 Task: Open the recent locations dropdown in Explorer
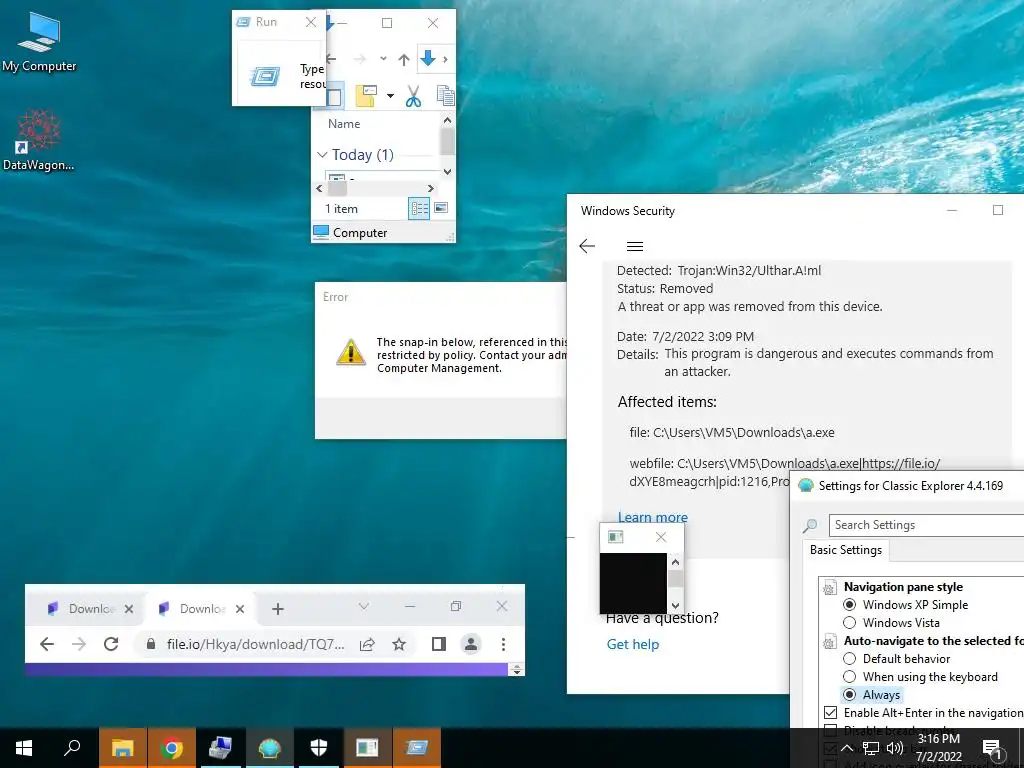pyautogui.click(x=383, y=59)
